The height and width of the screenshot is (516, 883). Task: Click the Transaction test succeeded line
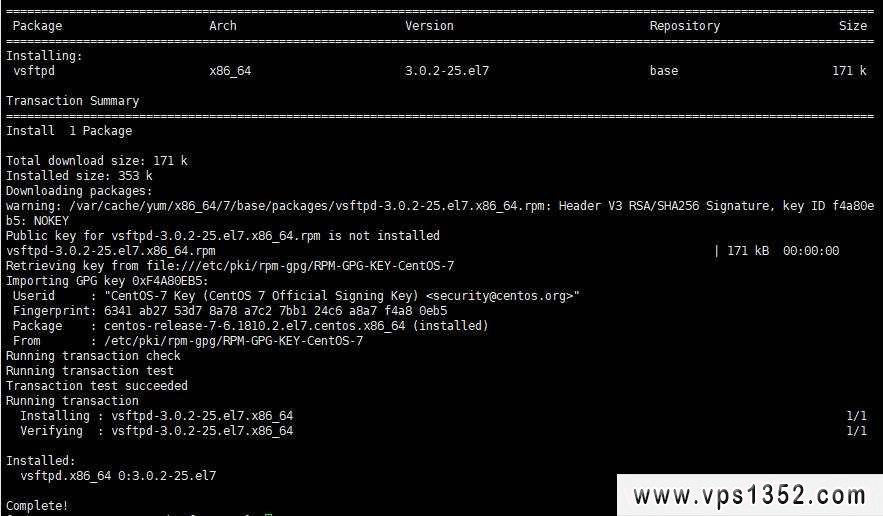pos(97,386)
